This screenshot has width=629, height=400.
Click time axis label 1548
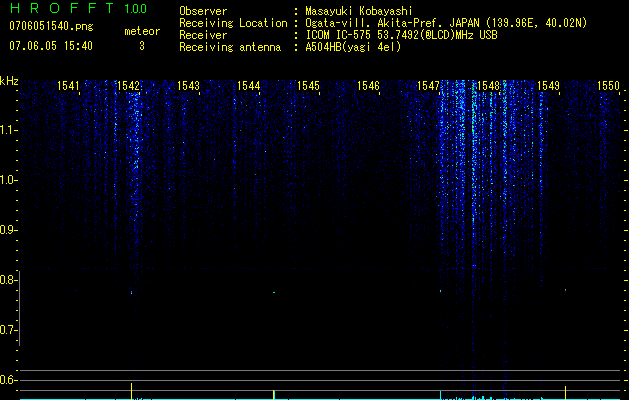pyautogui.click(x=488, y=86)
